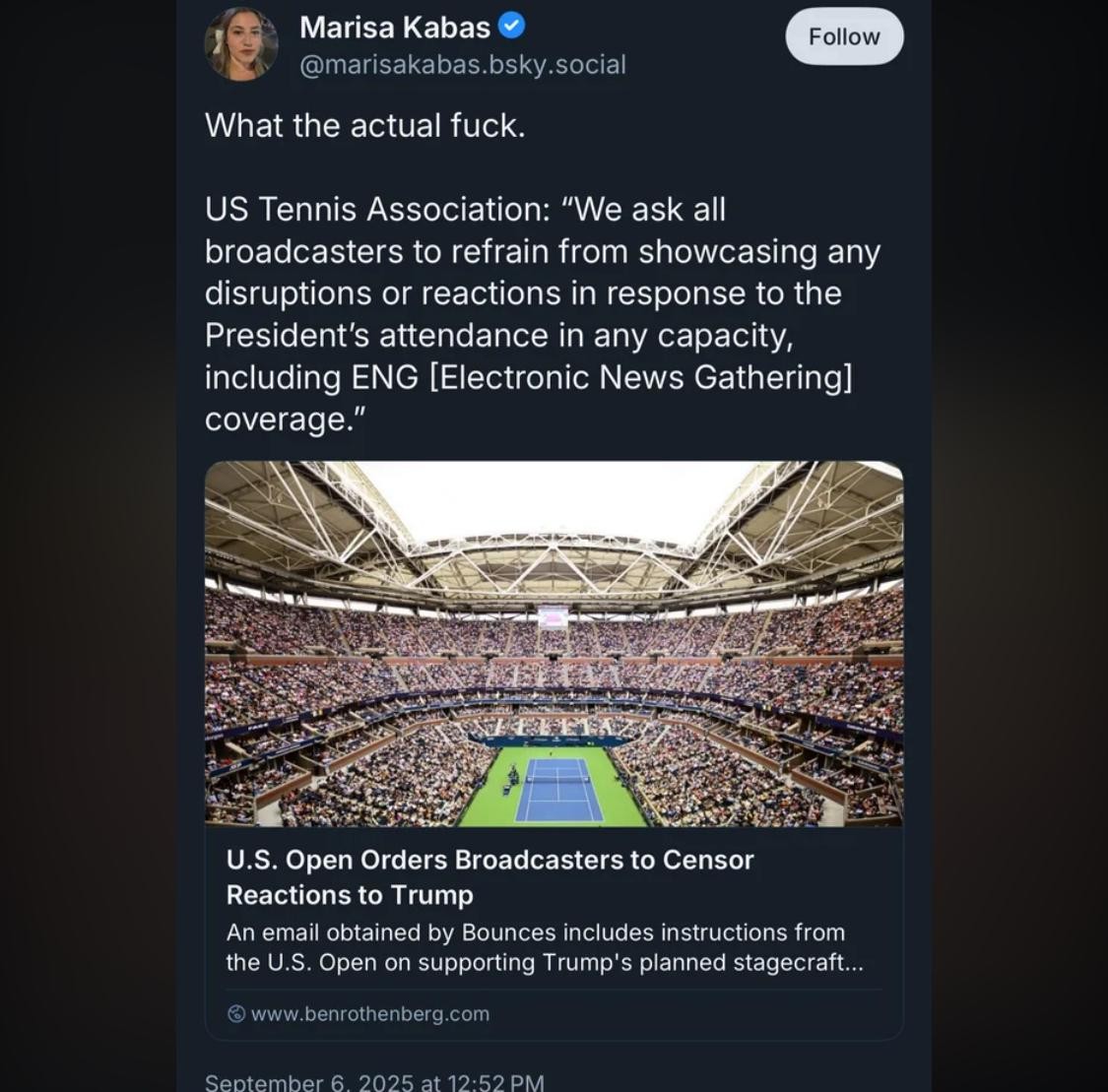This screenshot has width=1108, height=1092.
Task: Open the embedded article preview card
Action: pyautogui.click(x=554, y=748)
